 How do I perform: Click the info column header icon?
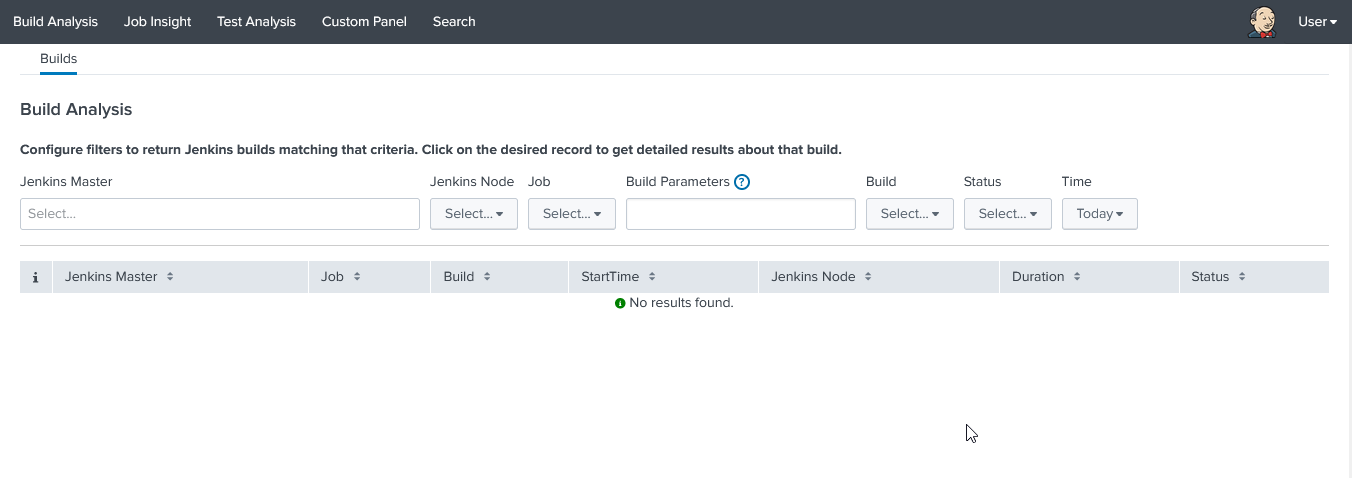[x=36, y=277]
